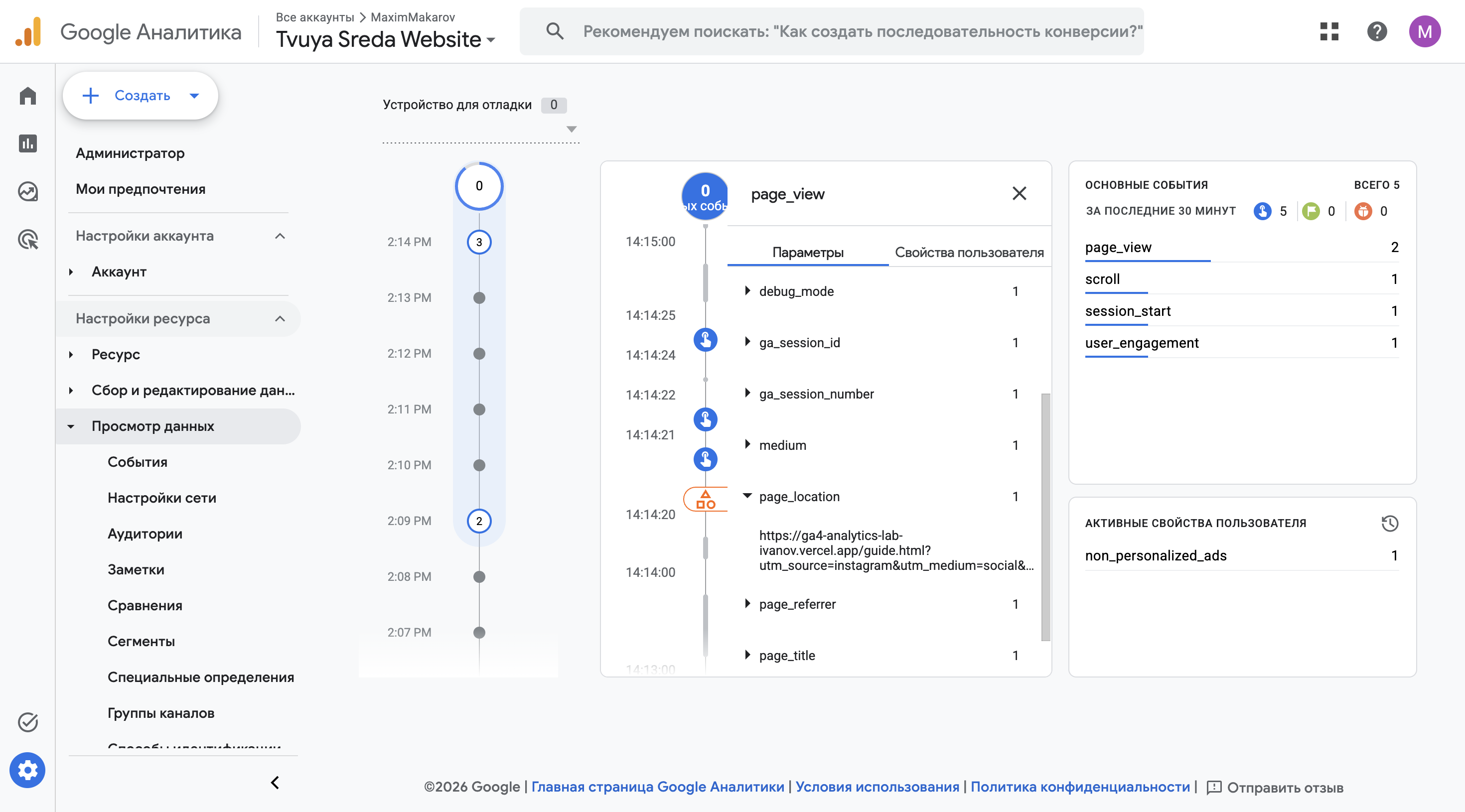
Task: Click the Admin gear icon
Action: [27, 771]
